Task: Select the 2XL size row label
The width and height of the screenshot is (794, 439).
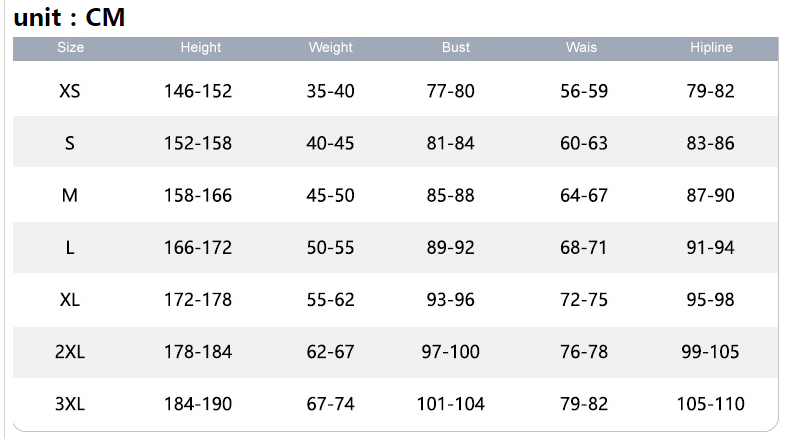Action: tap(70, 351)
